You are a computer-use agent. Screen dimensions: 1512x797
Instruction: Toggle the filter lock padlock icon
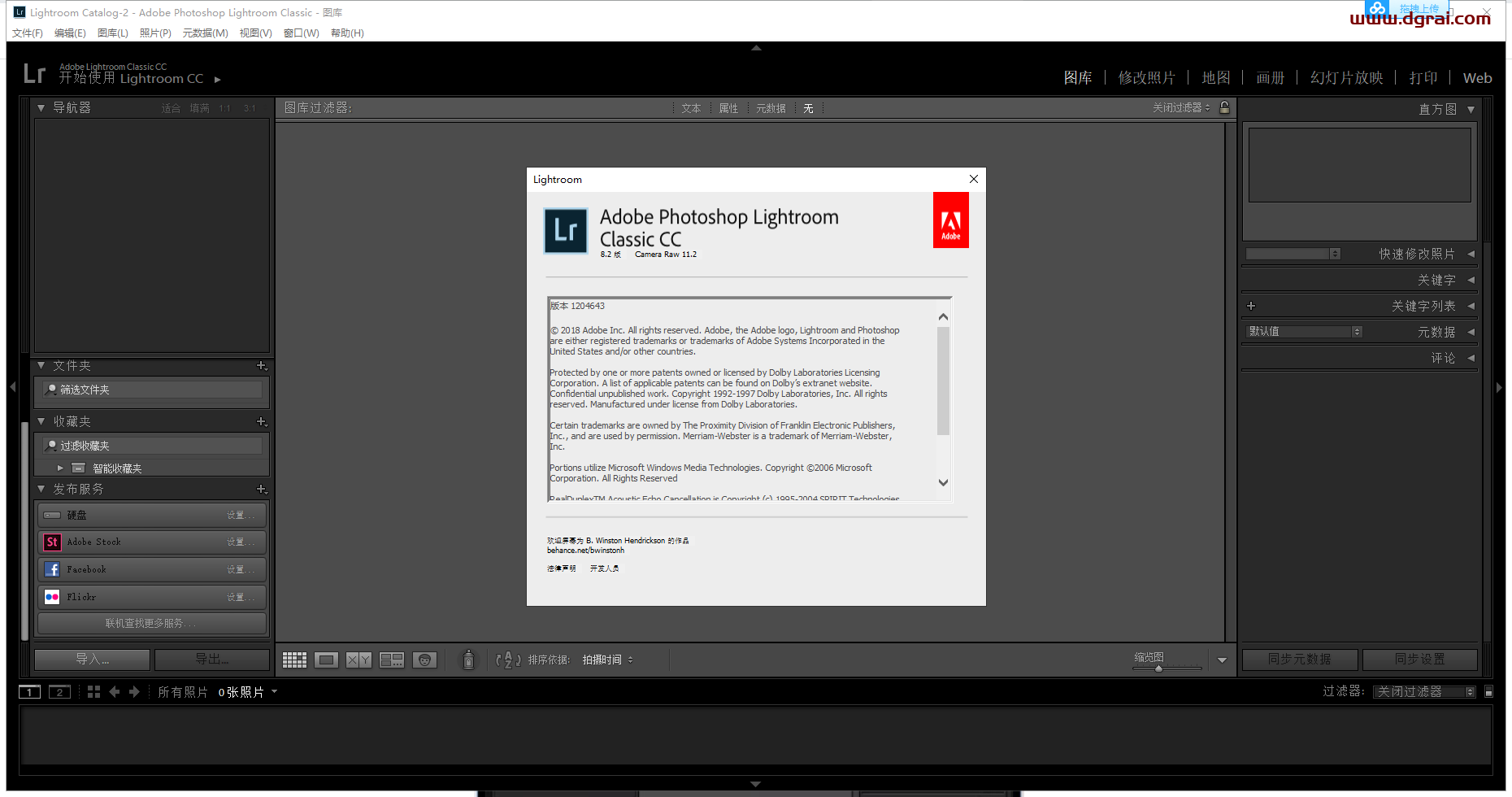pyautogui.click(x=1224, y=107)
